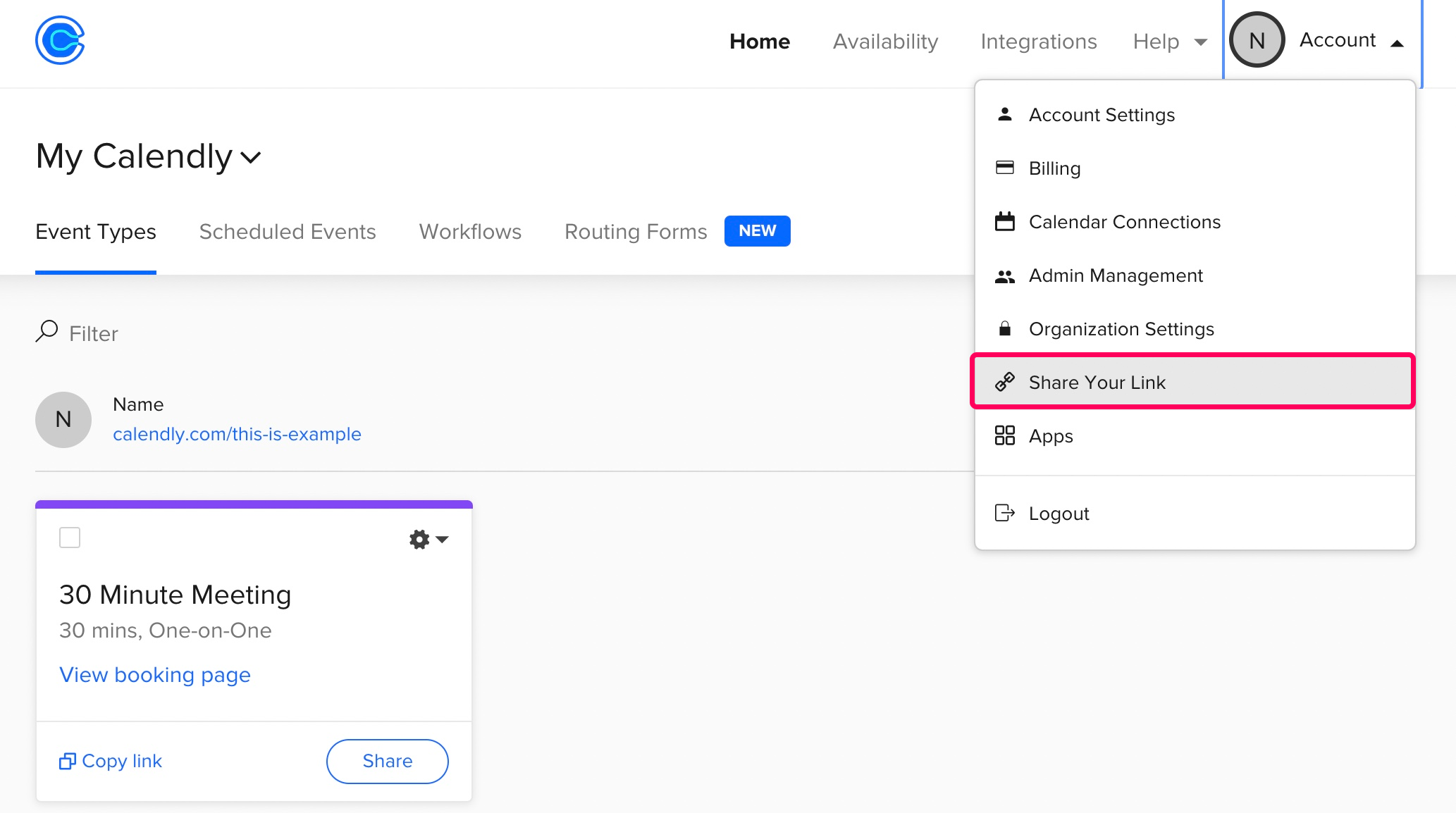Focus the Filter input field
1456x813 pixels.
pos(94,333)
